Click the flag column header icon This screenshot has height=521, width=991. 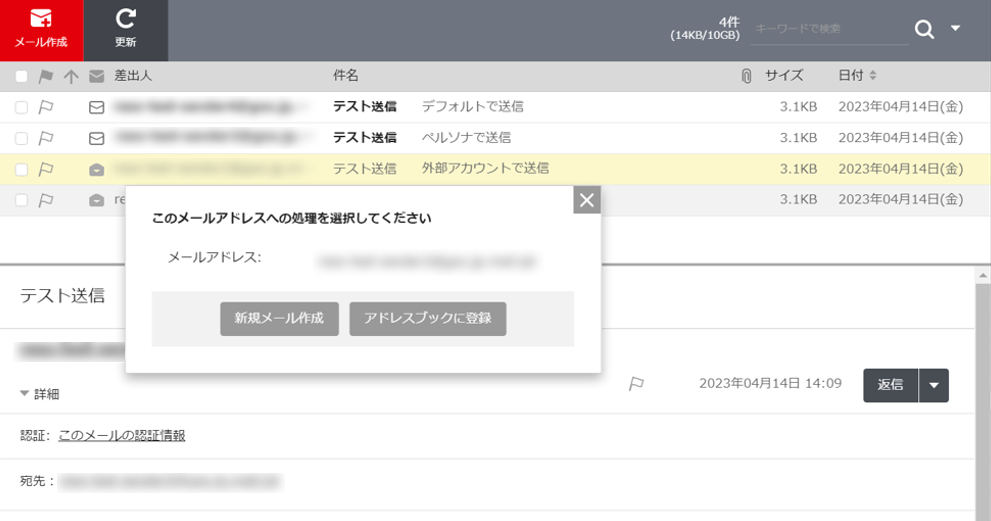coord(46,76)
